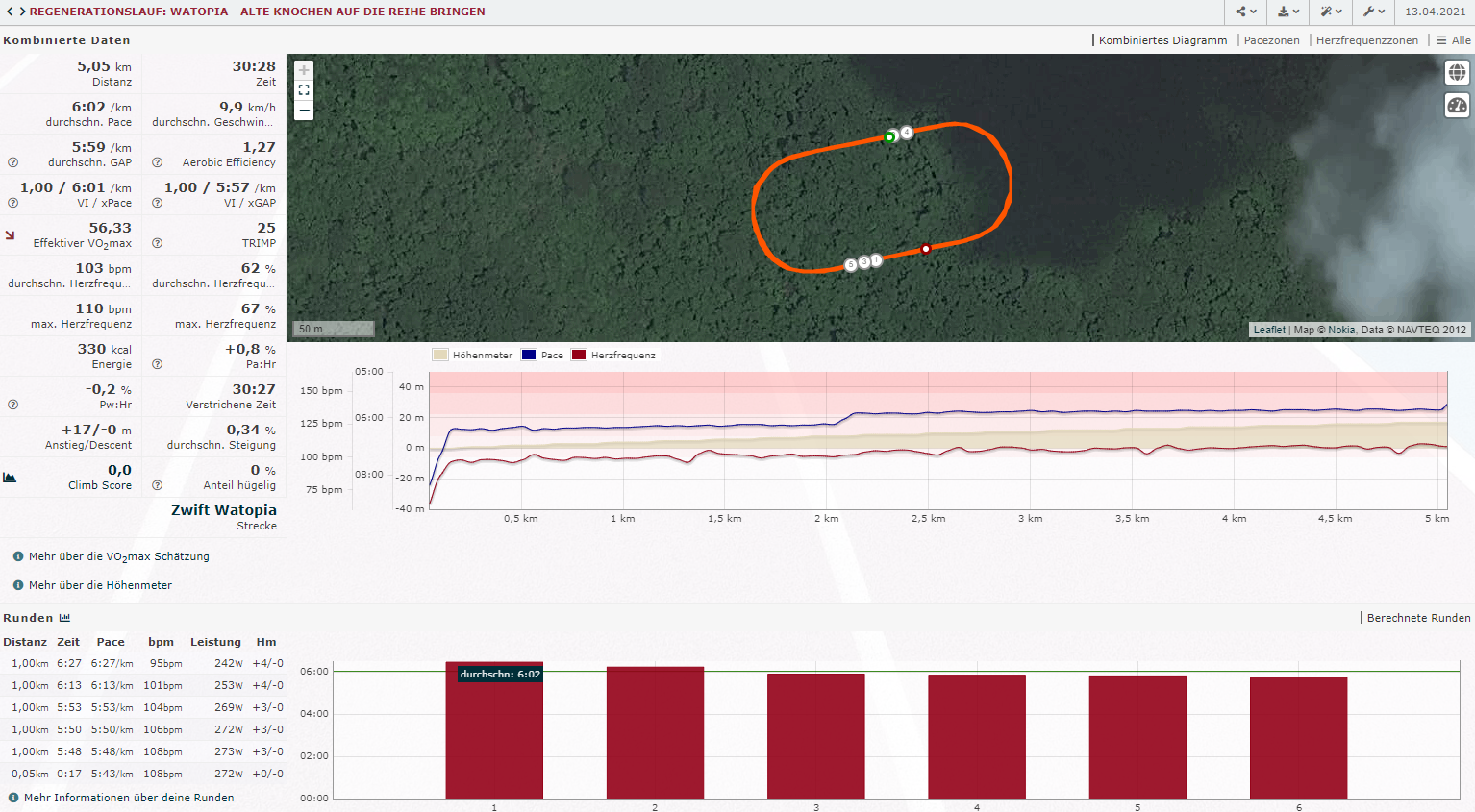This screenshot has width=1475, height=812.
Task: Click the speedometer map overlay icon
Action: pos(1457,106)
